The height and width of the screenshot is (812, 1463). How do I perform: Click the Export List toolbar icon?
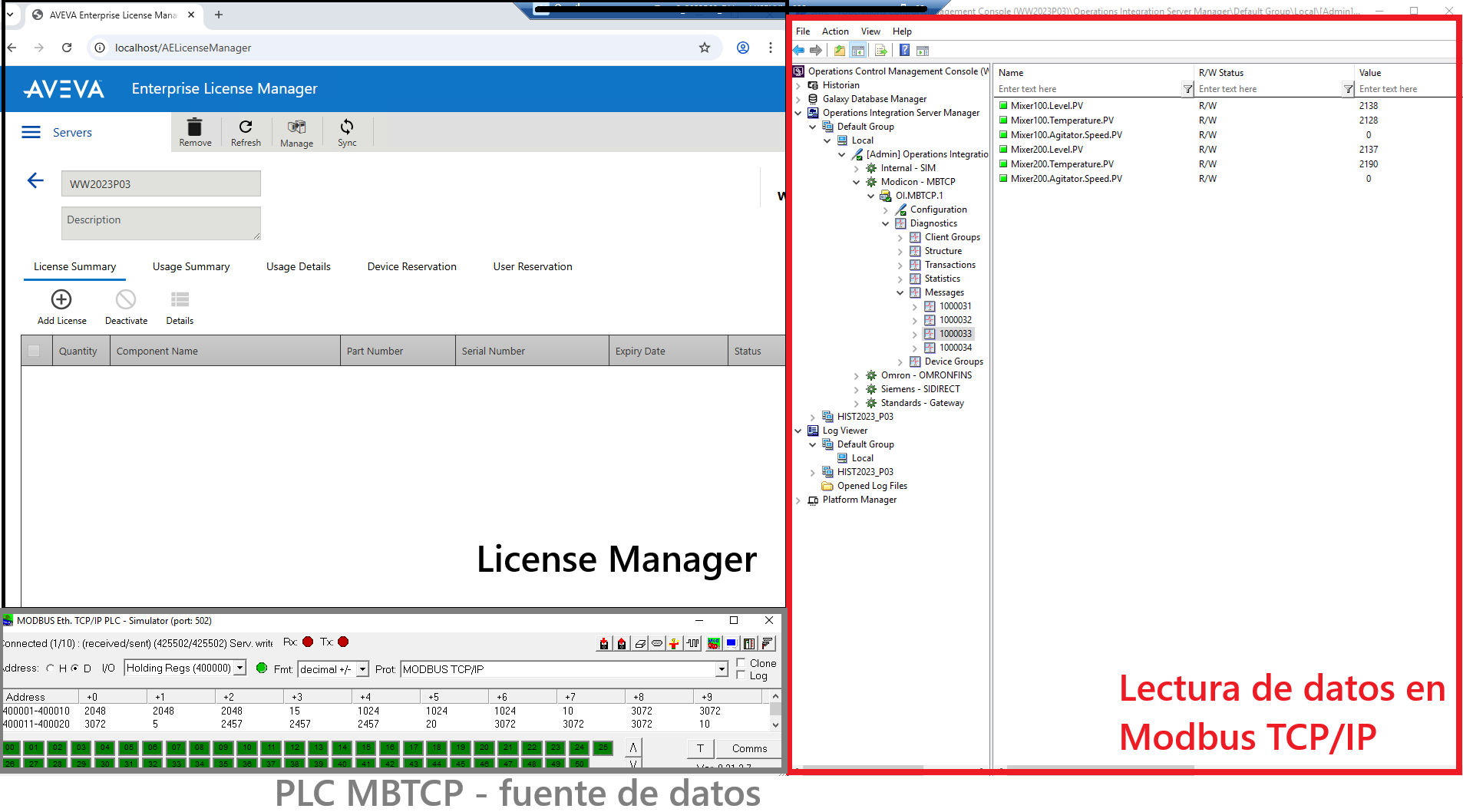tap(880, 51)
